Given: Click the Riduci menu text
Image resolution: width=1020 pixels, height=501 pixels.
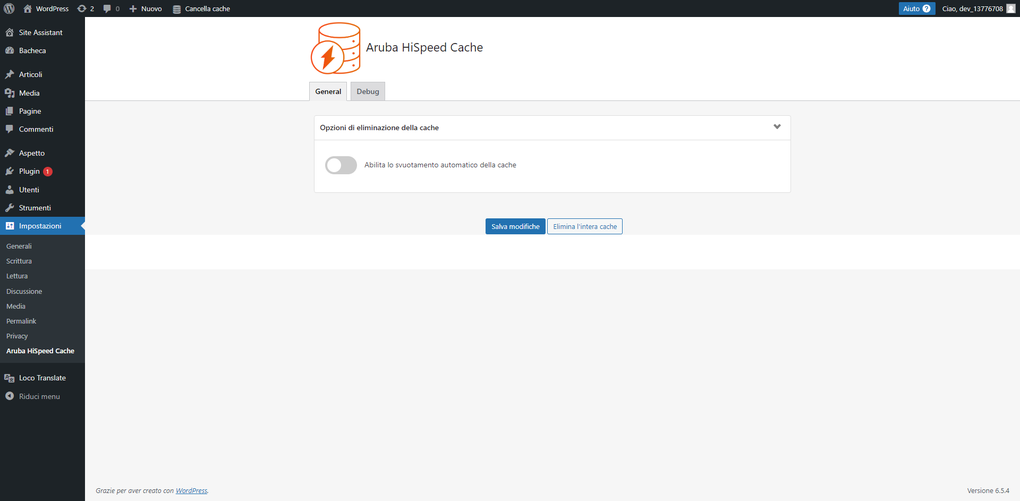Looking at the screenshot, I should (39, 396).
